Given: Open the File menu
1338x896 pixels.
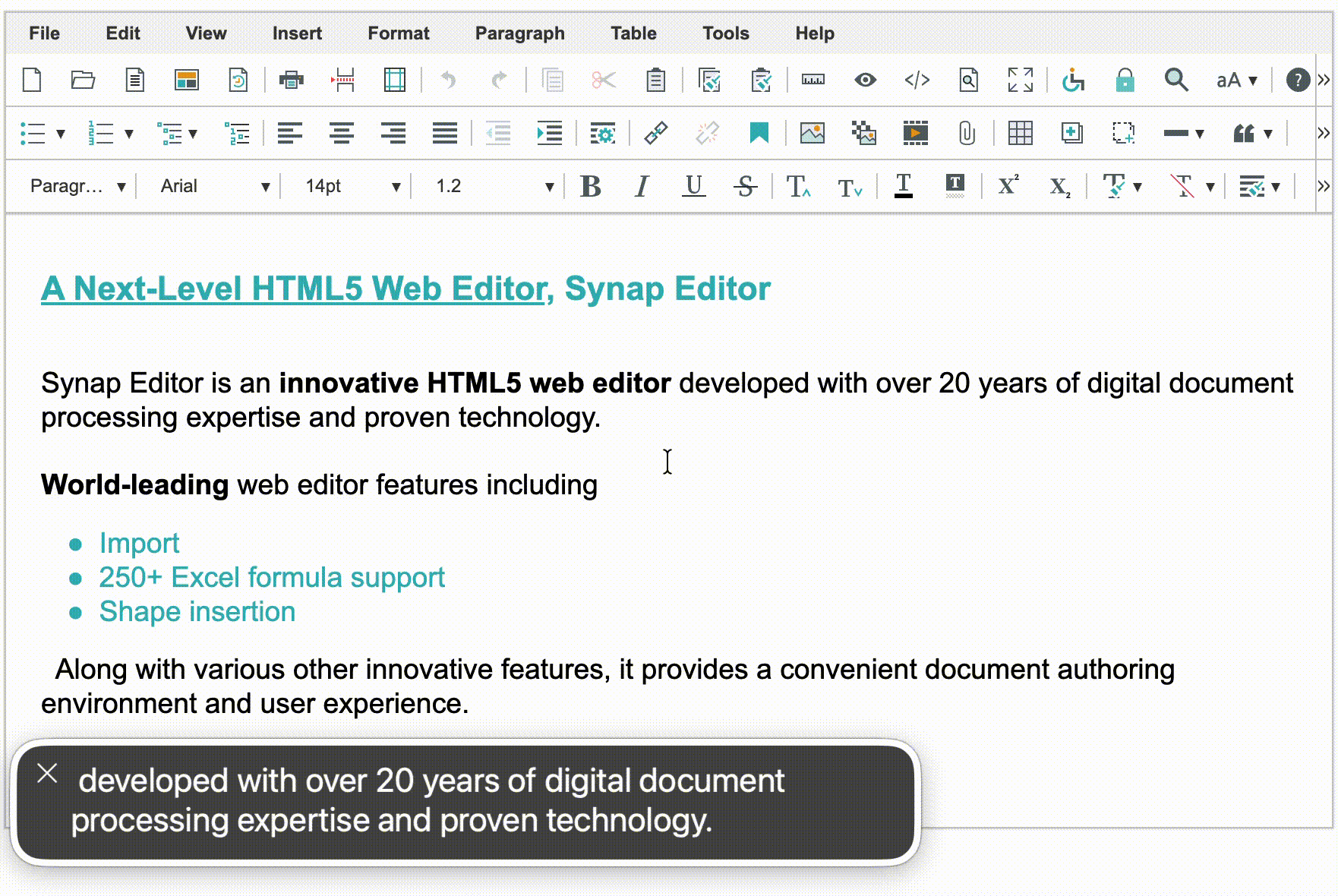Looking at the screenshot, I should [44, 33].
